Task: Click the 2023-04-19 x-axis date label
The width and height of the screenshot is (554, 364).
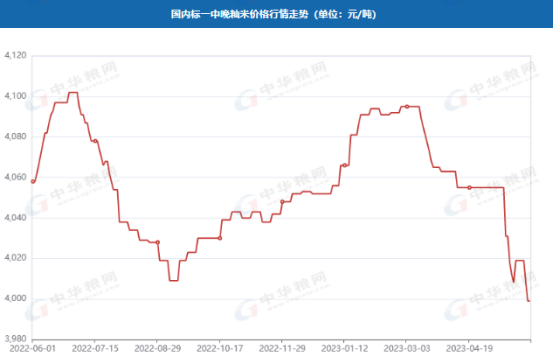Action: [469, 349]
